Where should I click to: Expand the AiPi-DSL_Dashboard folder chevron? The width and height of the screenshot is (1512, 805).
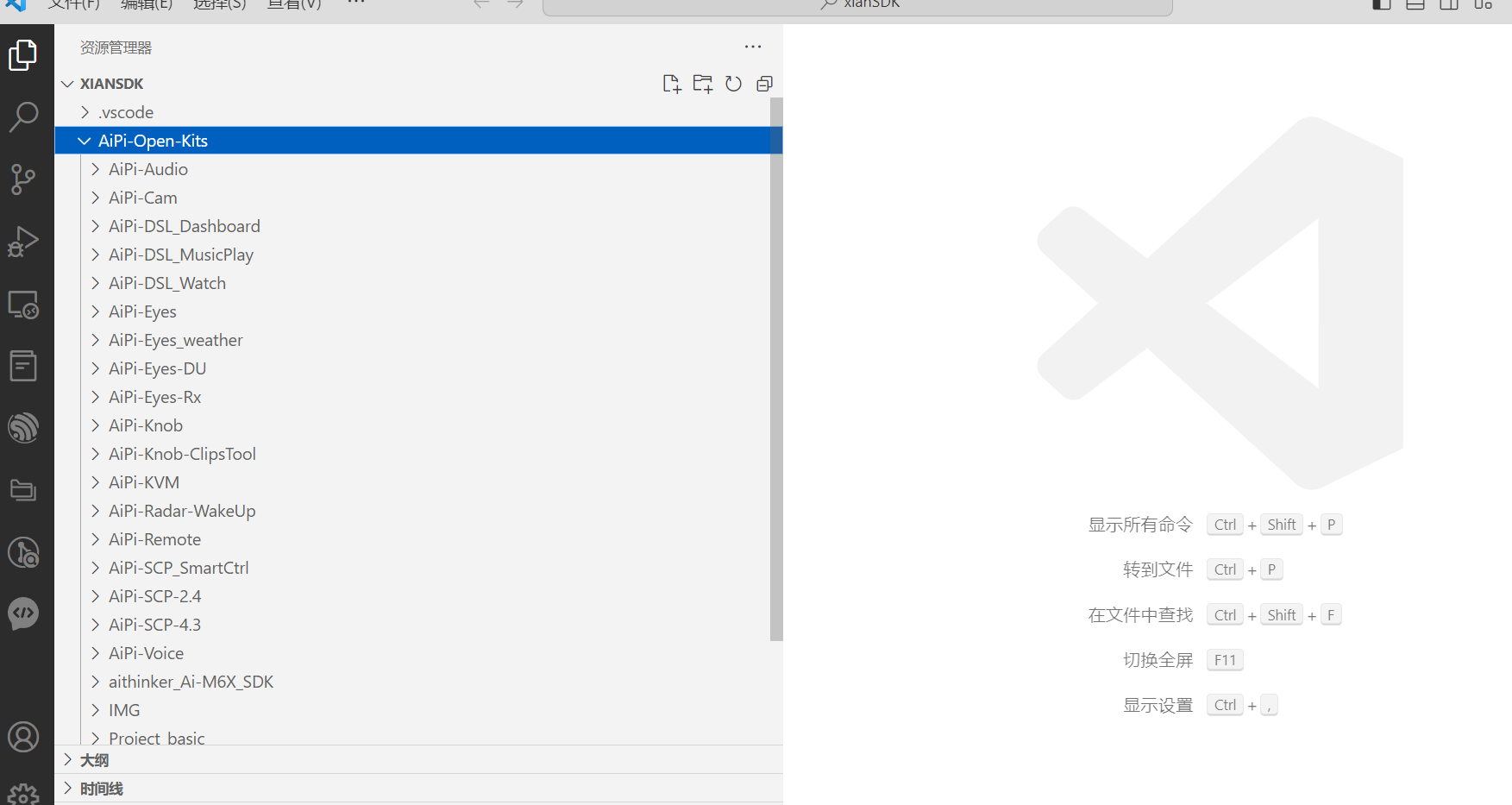95,226
